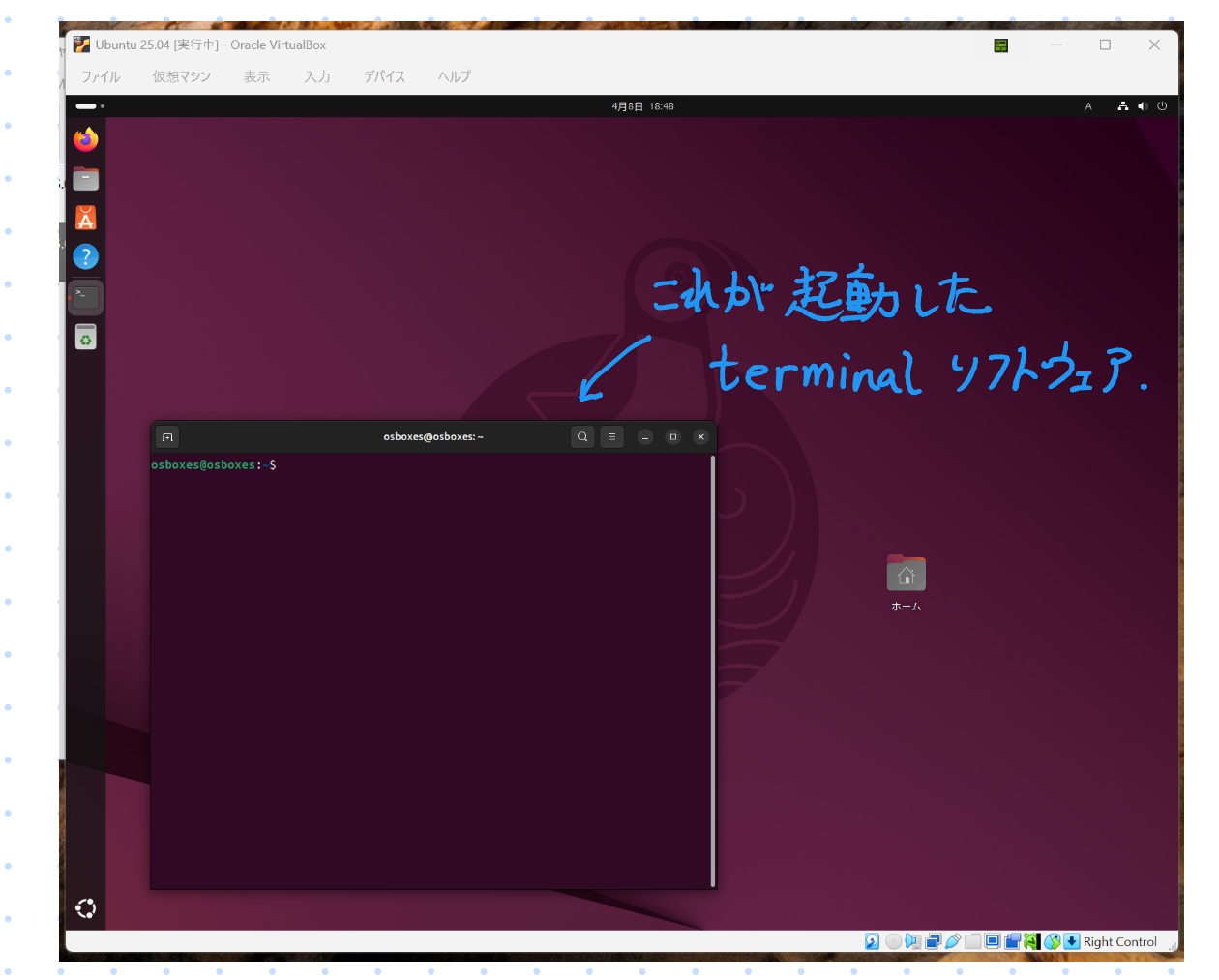This screenshot has height=980, width=1219.
Task: Click the date and clock in top bar
Action: click(x=642, y=106)
